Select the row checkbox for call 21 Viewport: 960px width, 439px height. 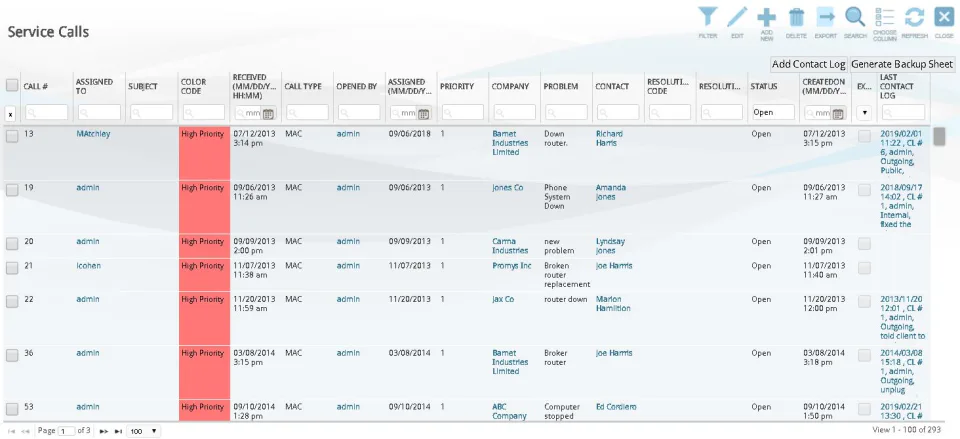point(12,268)
